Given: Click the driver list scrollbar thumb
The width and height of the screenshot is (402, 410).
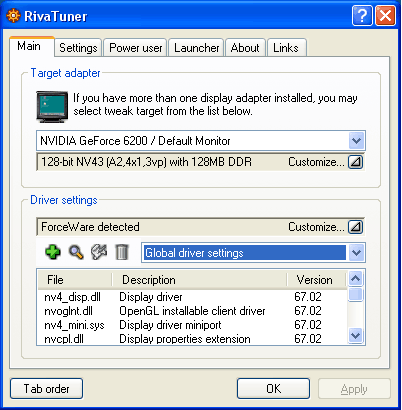Looking at the screenshot, I should pyautogui.click(x=356, y=294).
